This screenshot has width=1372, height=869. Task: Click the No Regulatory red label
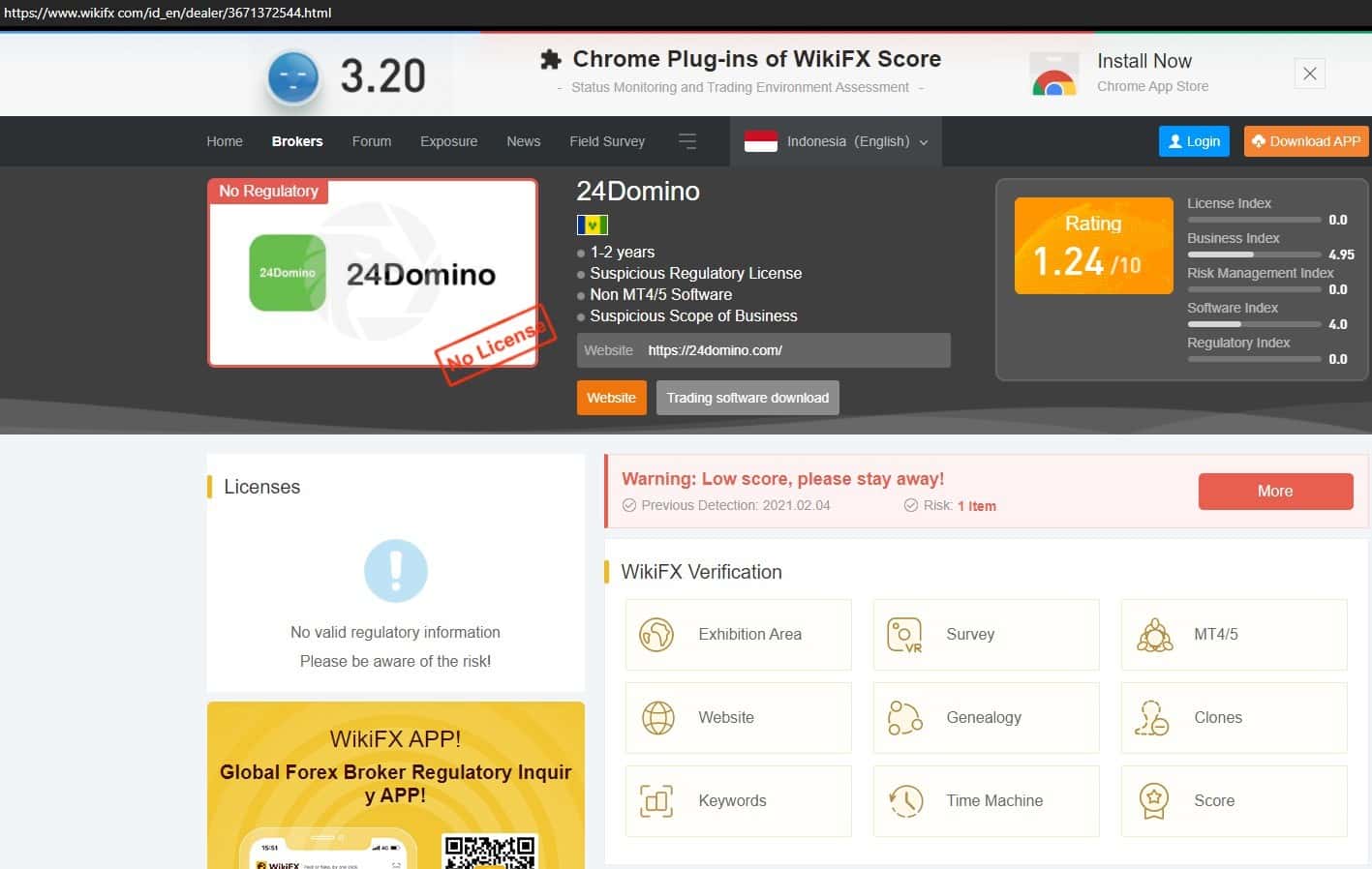[x=269, y=192]
